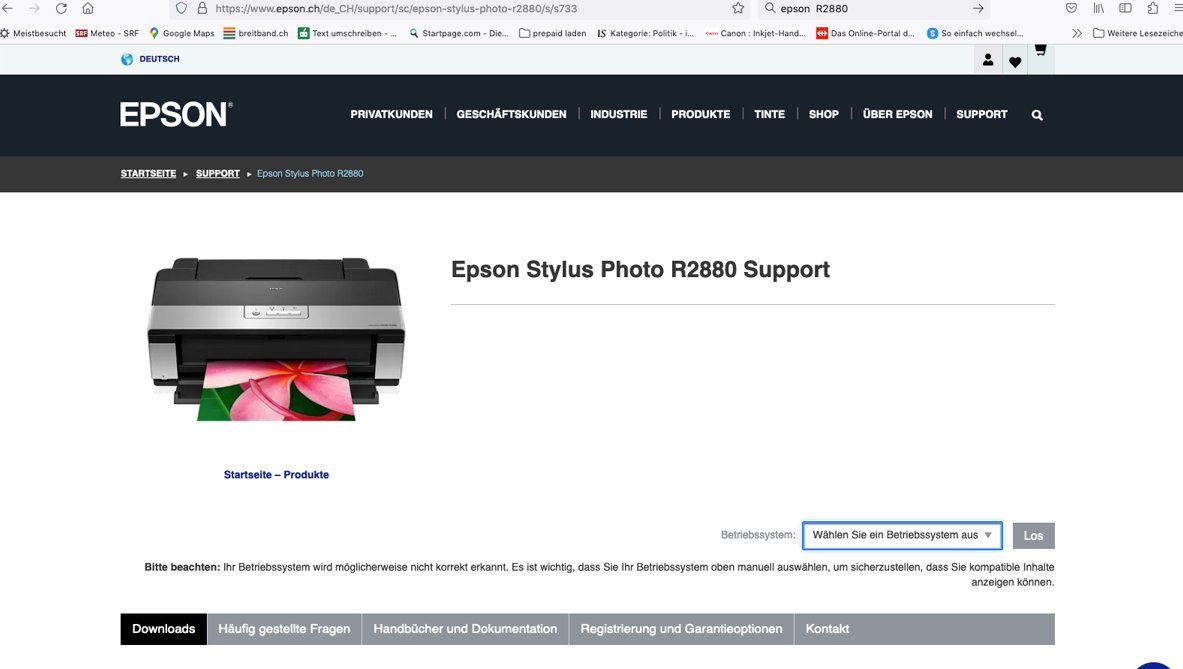Open the ÜBER EPSON menu
This screenshot has height=669, width=1183.
click(897, 115)
